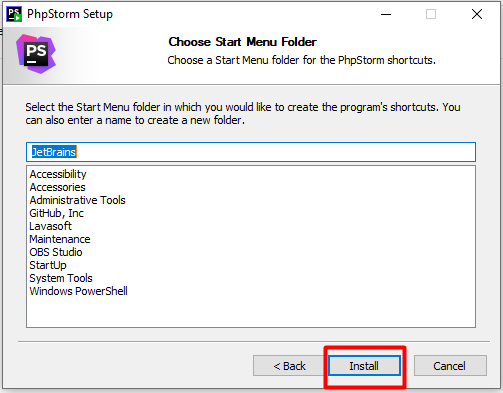This screenshot has width=503, height=393.
Task: Cancel the PhpStorm setup
Action: tap(450, 366)
